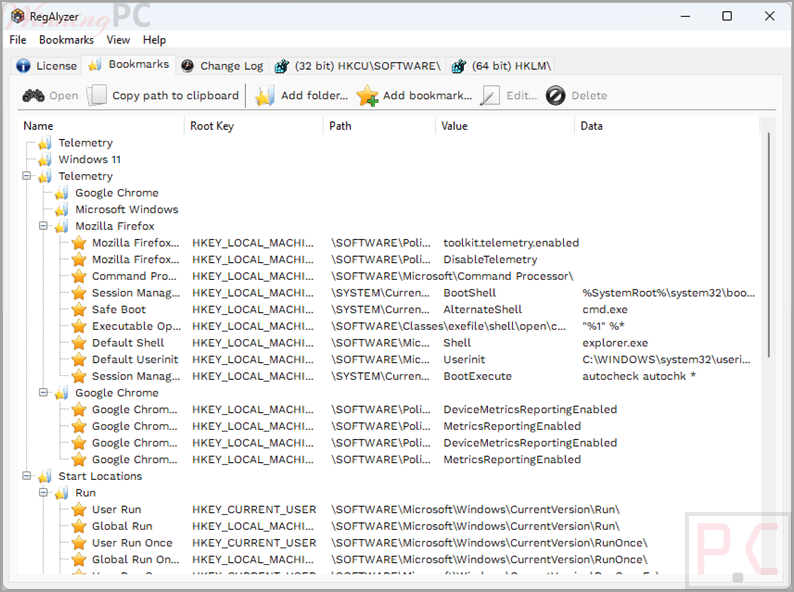The height and width of the screenshot is (592, 794).
Task: Select the Global Run bookmark
Action: pyautogui.click(x=122, y=526)
